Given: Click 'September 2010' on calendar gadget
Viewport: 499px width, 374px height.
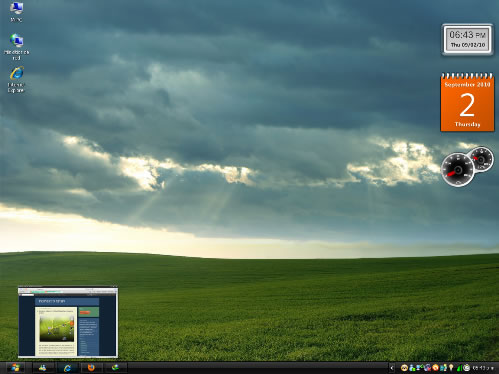Looking at the screenshot, I should point(467,85).
